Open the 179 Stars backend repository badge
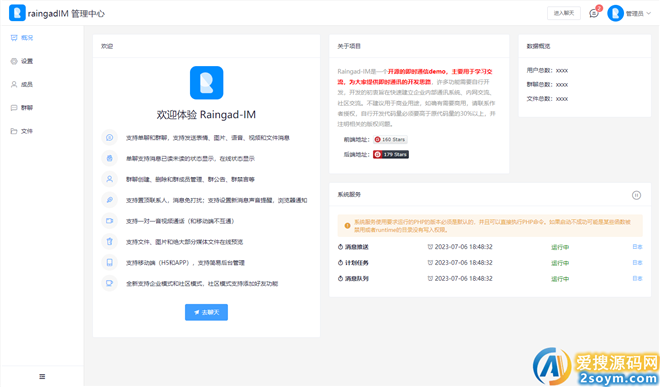Image resolution: width=660 pixels, height=387 pixels. pos(391,155)
